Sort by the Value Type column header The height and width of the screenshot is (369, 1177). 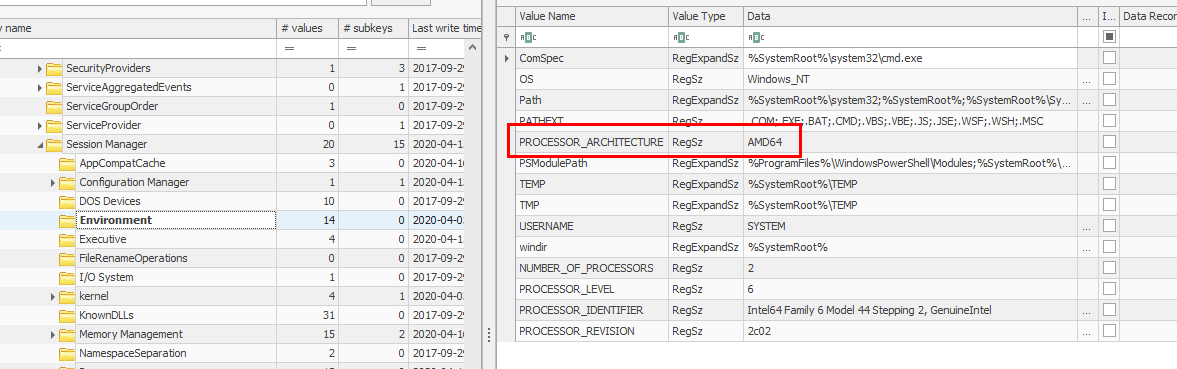tap(706, 16)
